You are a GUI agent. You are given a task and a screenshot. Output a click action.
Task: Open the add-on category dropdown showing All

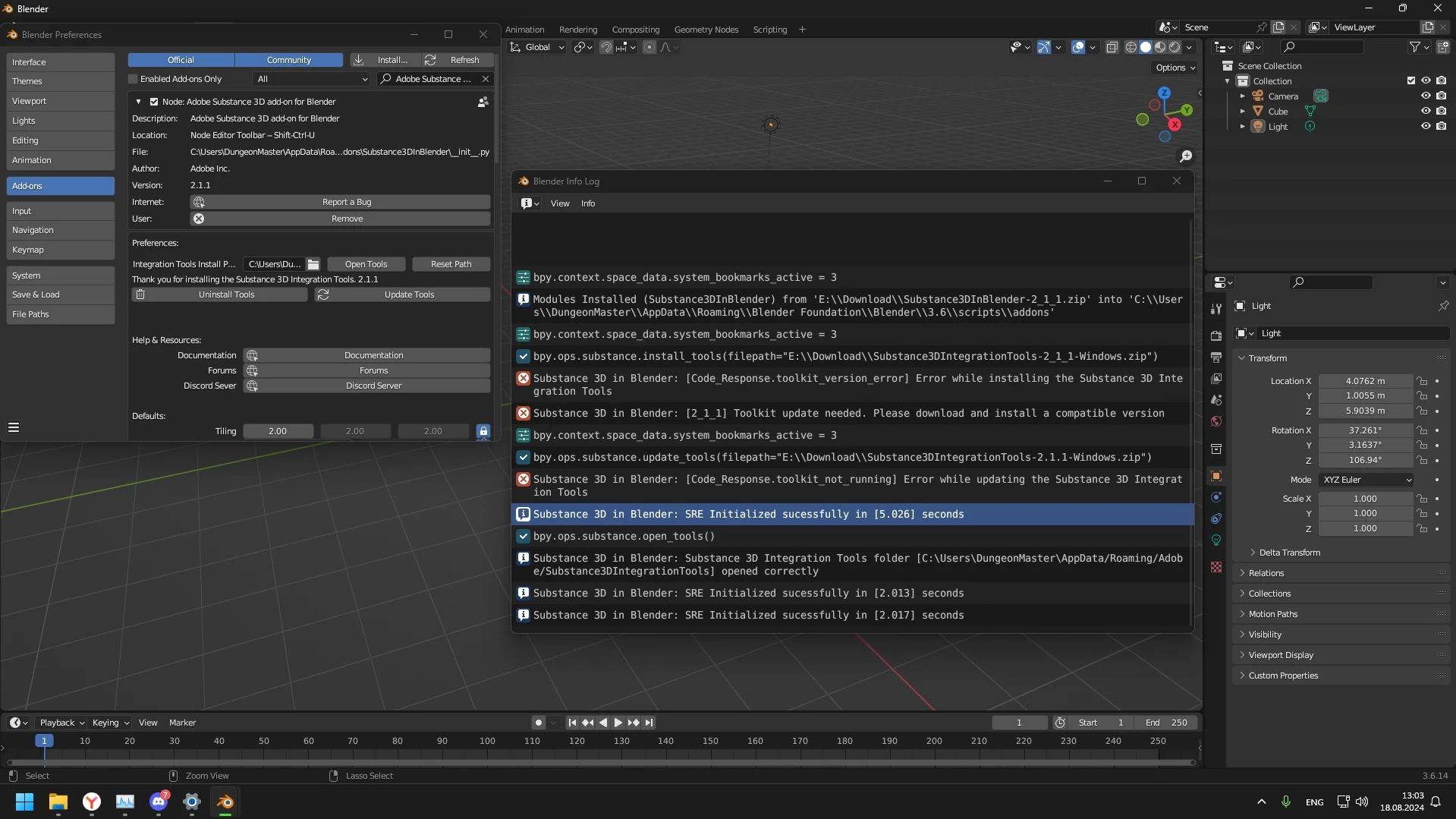pyautogui.click(x=312, y=79)
